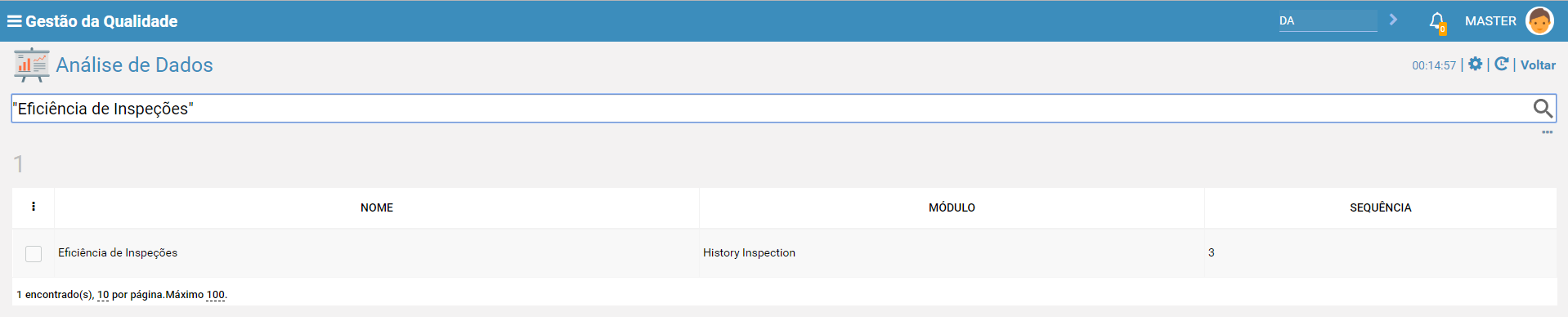
Task: Sort by the NOME column header
Action: [x=377, y=207]
